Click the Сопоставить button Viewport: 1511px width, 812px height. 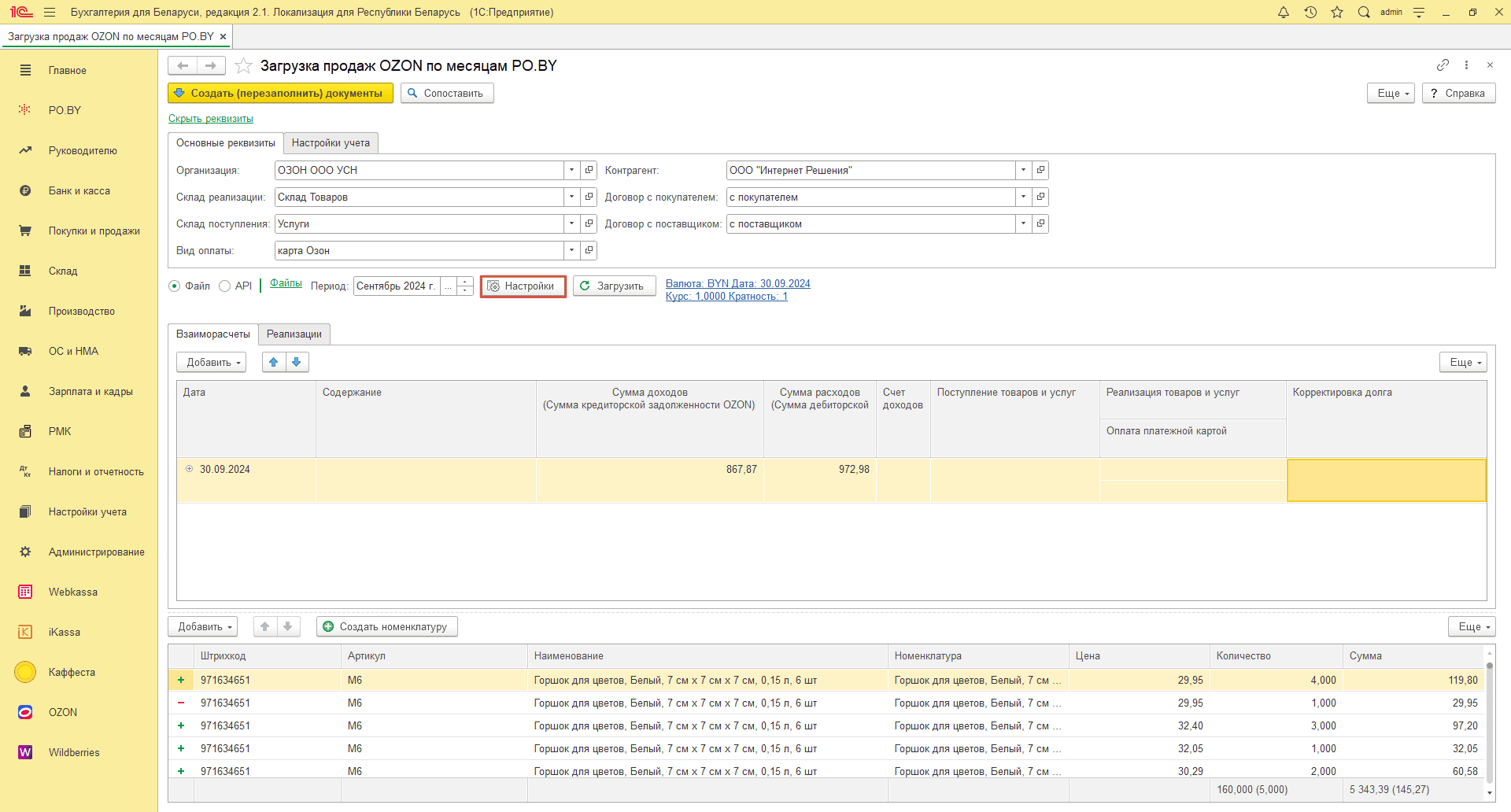click(447, 93)
